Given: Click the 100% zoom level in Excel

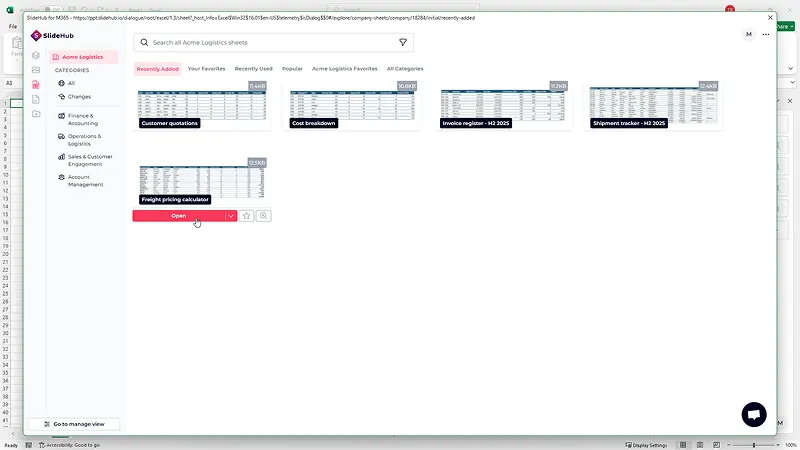Looking at the screenshot, I should (x=791, y=445).
